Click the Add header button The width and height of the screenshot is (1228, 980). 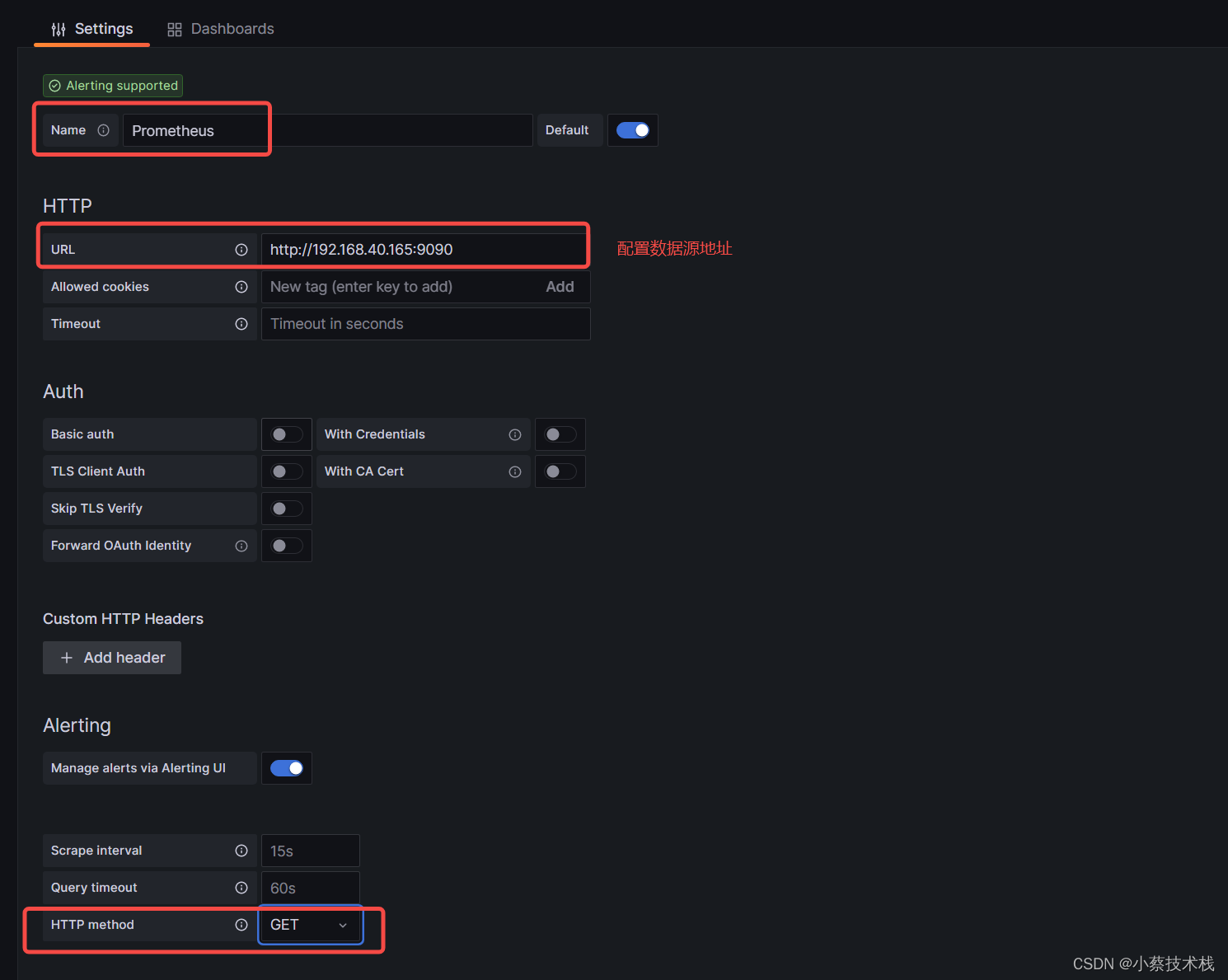click(x=112, y=658)
